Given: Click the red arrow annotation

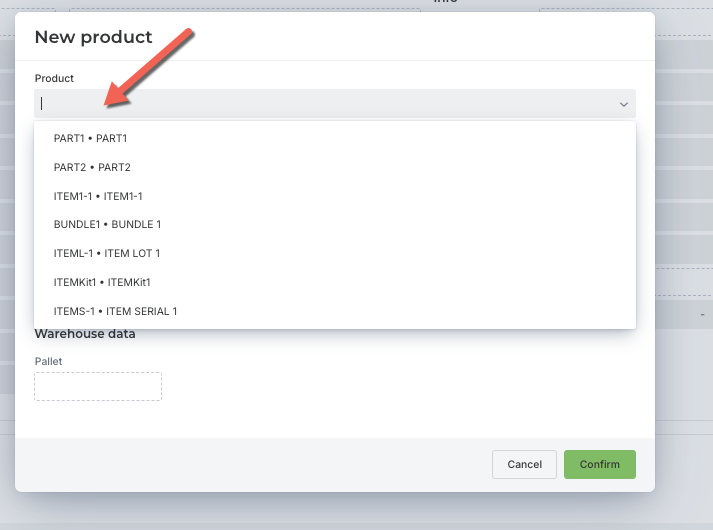Looking at the screenshot, I should point(149,68).
